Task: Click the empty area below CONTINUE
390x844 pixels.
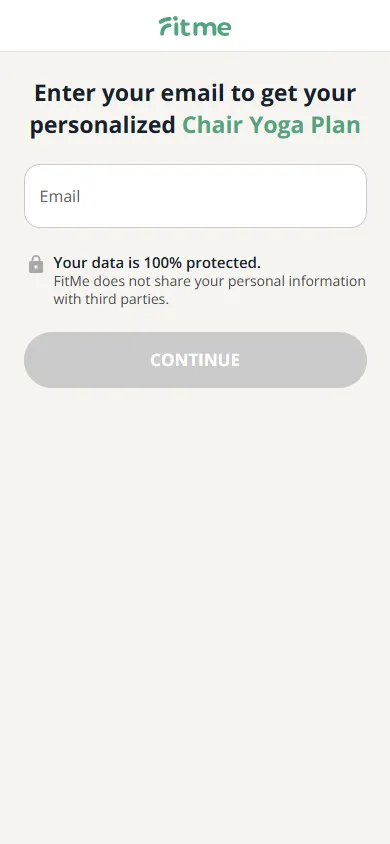Action: tap(195, 592)
